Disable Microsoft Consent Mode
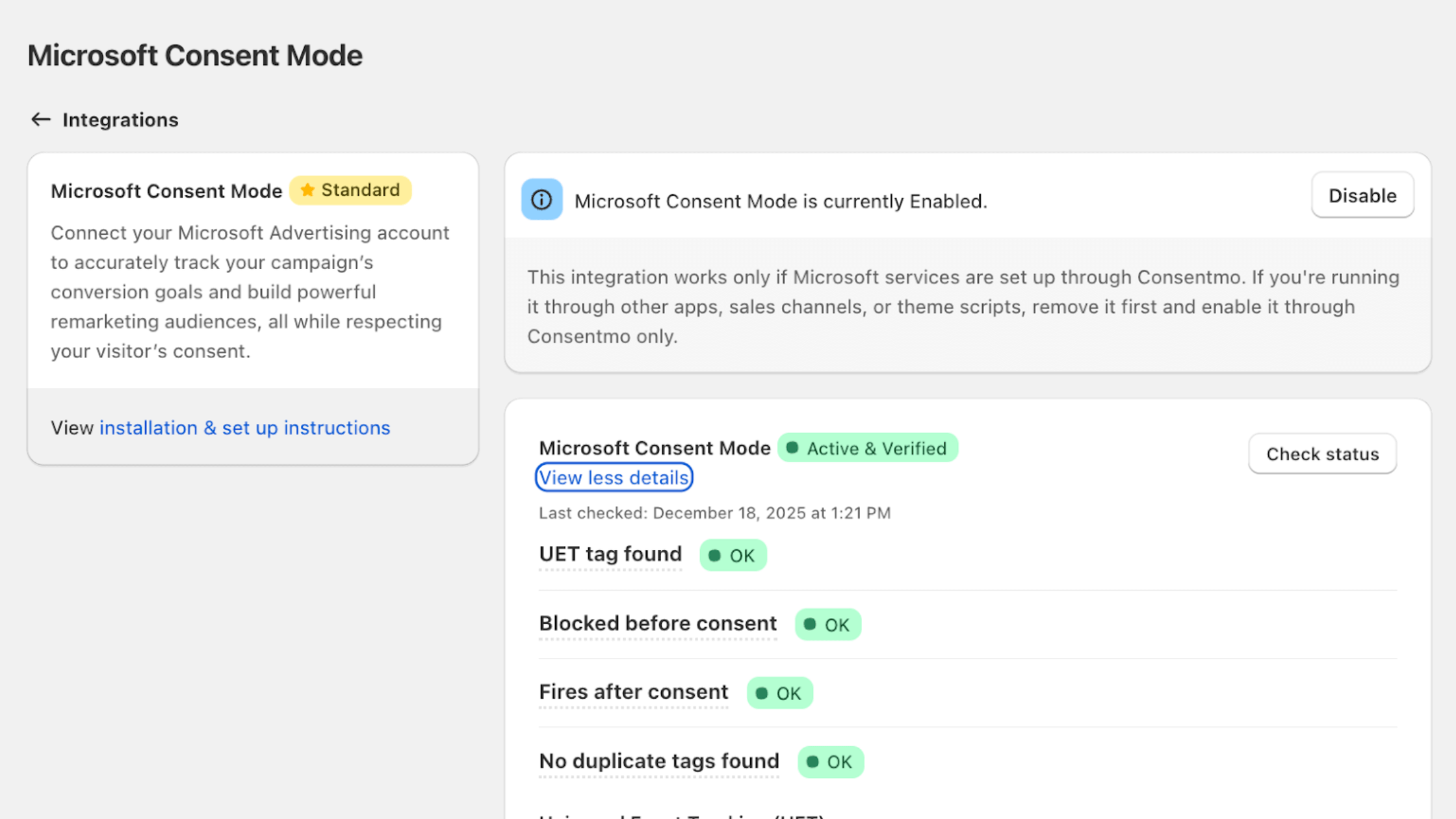The height and width of the screenshot is (819, 1456). click(x=1362, y=195)
